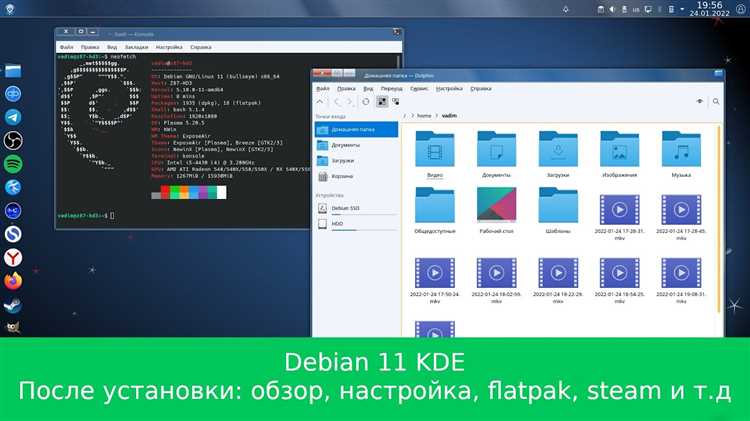Open Корзина in Dolphin places sidebar
750x421 pixels.
356,177
